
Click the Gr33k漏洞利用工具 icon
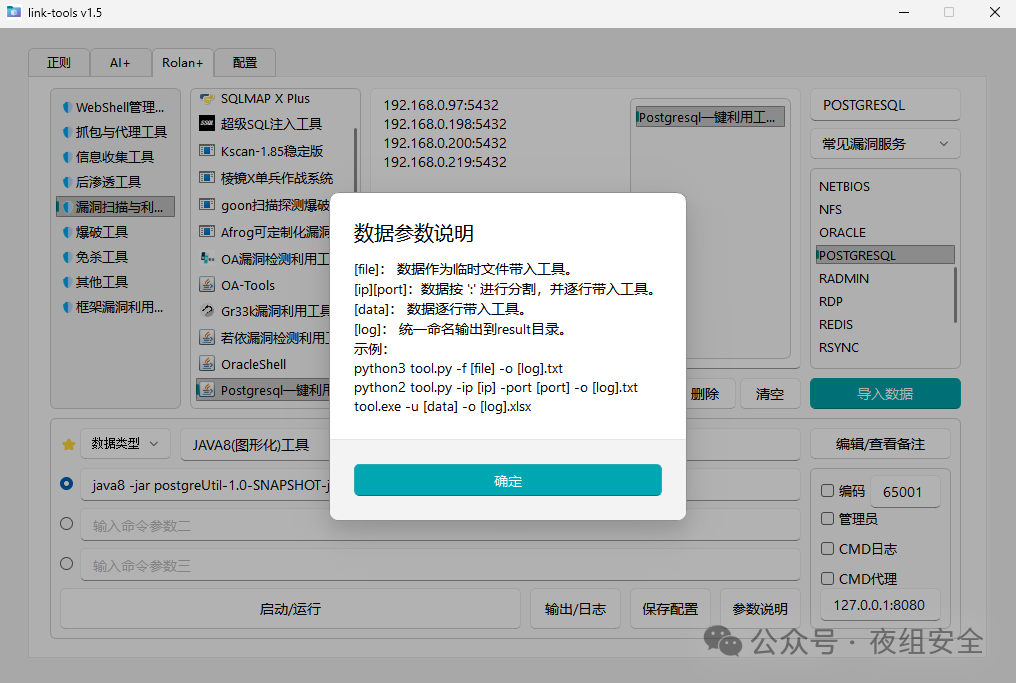click(x=207, y=311)
